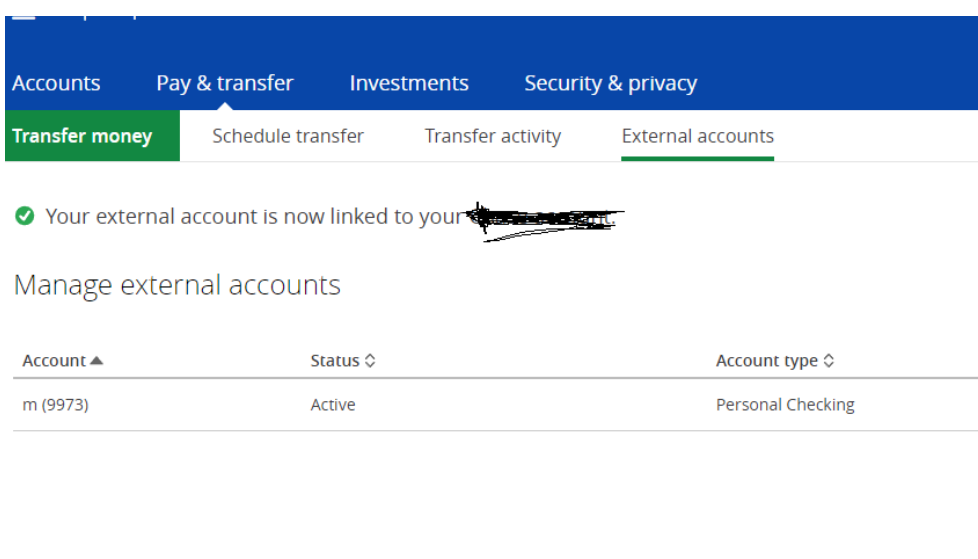Click the Personal Checking account type cell

785,405
